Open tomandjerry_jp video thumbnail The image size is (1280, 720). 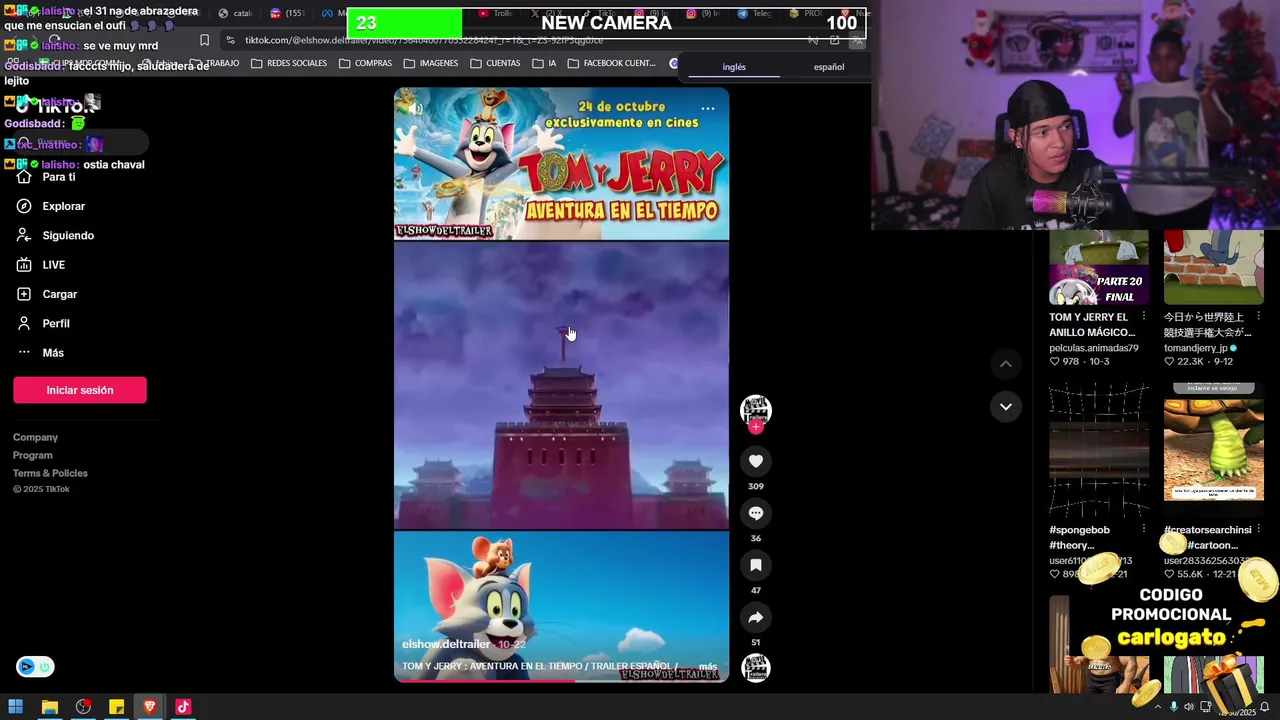coord(1214,267)
